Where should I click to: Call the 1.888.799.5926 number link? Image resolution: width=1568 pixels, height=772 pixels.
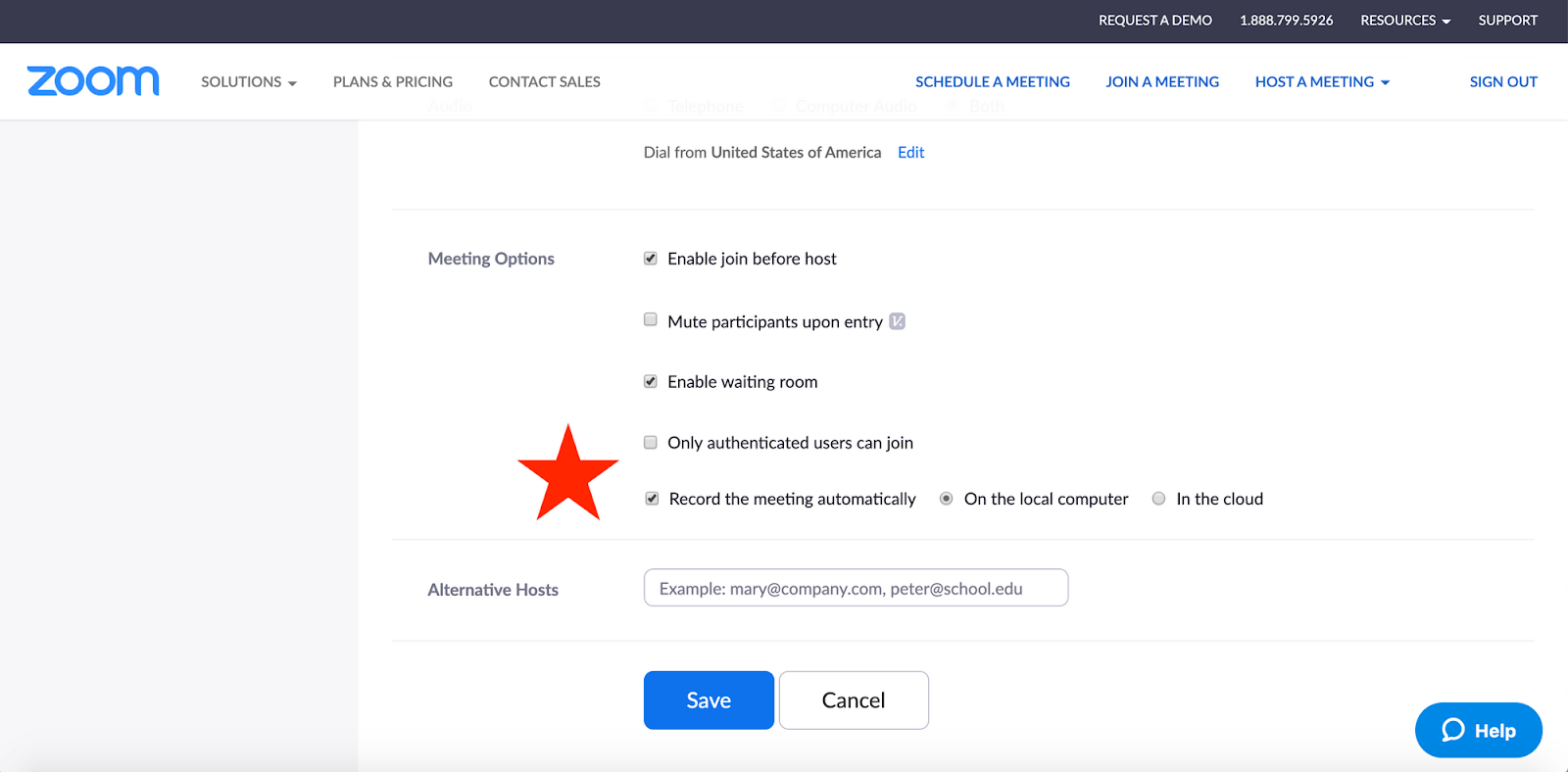(1287, 21)
